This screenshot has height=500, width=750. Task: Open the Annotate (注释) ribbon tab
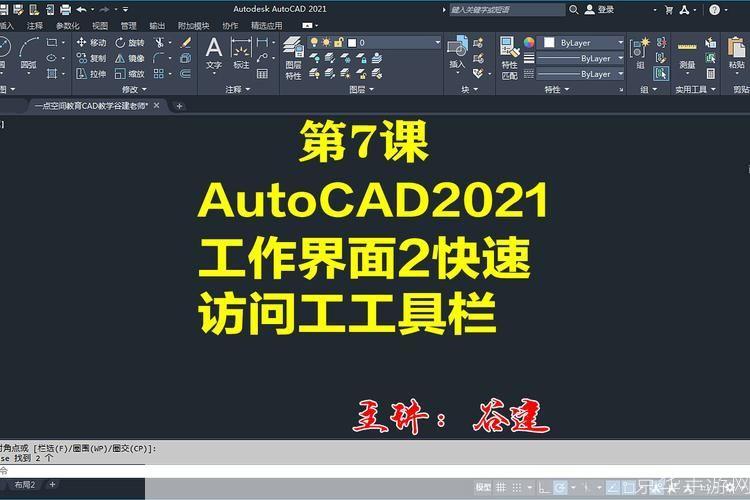[35, 25]
